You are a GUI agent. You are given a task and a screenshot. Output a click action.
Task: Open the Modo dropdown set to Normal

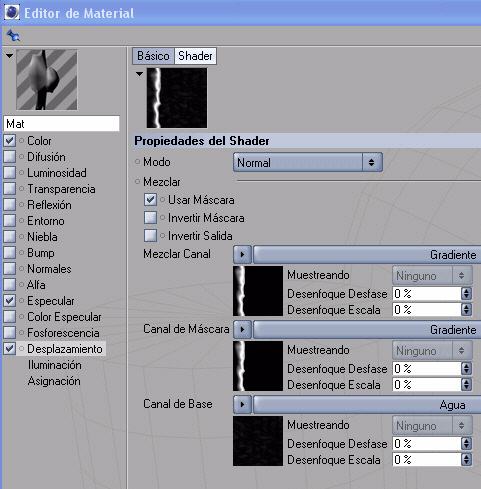(308, 162)
